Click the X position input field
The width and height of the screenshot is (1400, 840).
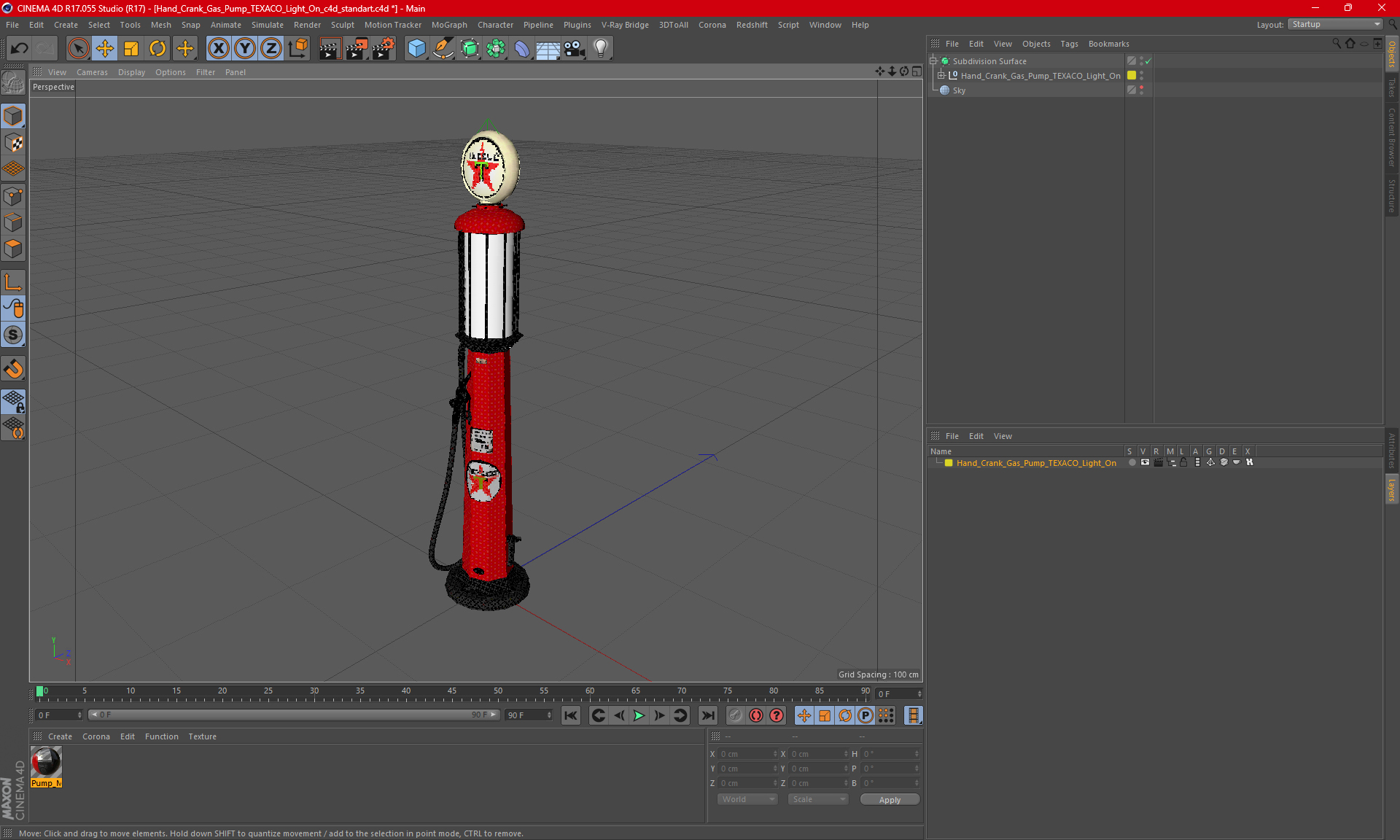[x=747, y=754]
